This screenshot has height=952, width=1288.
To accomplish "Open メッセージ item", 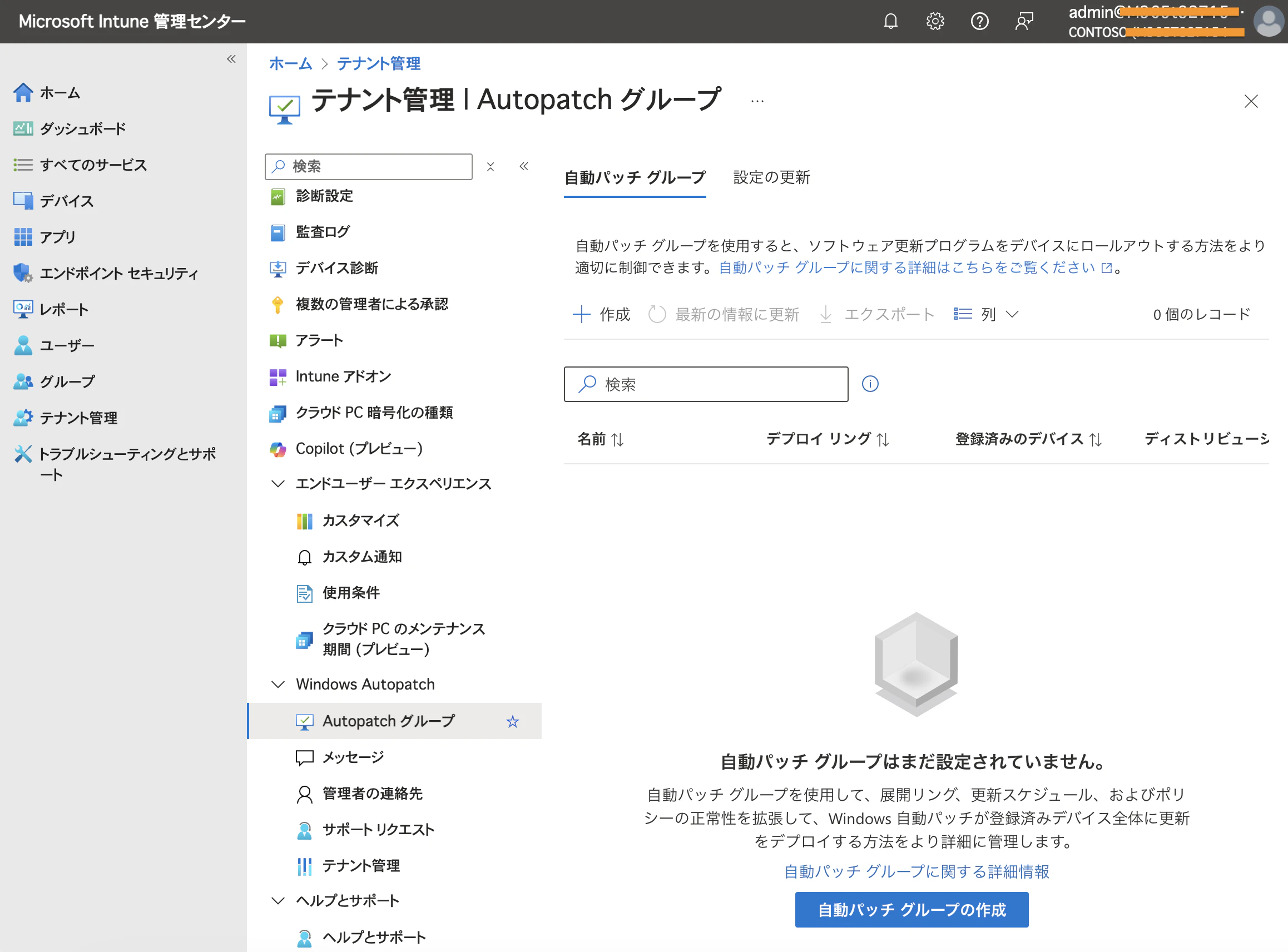I will click(x=340, y=757).
